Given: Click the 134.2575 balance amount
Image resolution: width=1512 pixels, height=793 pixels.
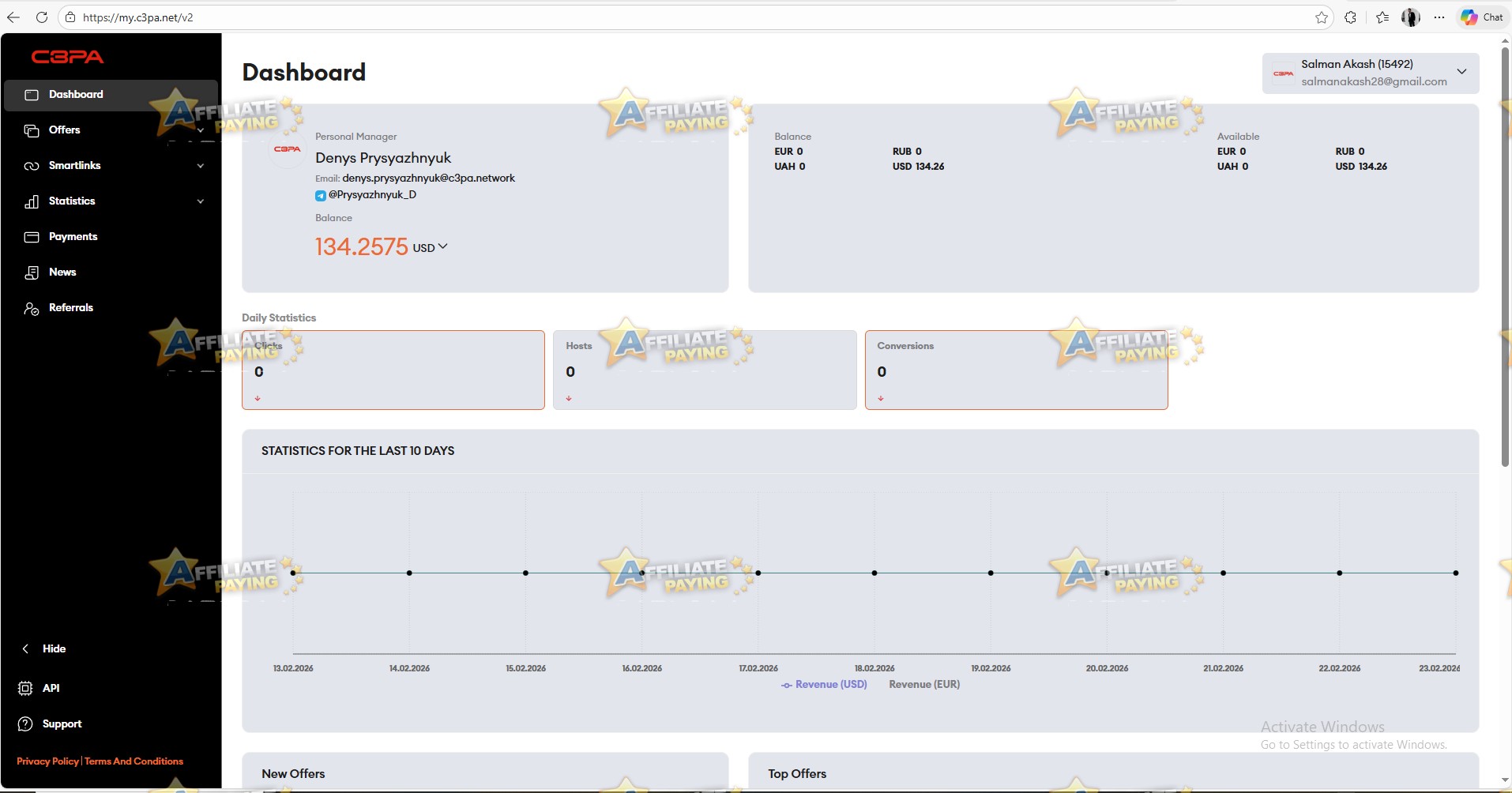Looking at the screenshot, I should [362, 247].
